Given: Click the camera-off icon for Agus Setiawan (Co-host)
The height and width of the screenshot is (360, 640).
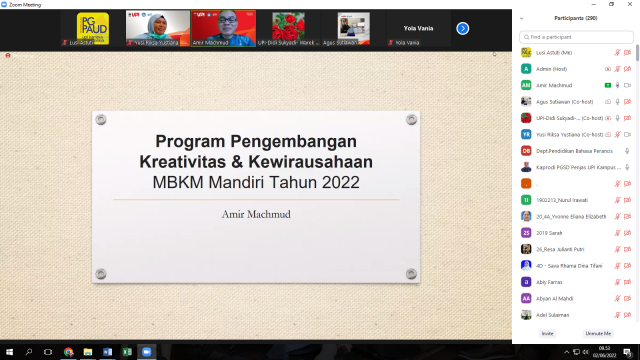Looking at the screenshot, I should (627, 102).
